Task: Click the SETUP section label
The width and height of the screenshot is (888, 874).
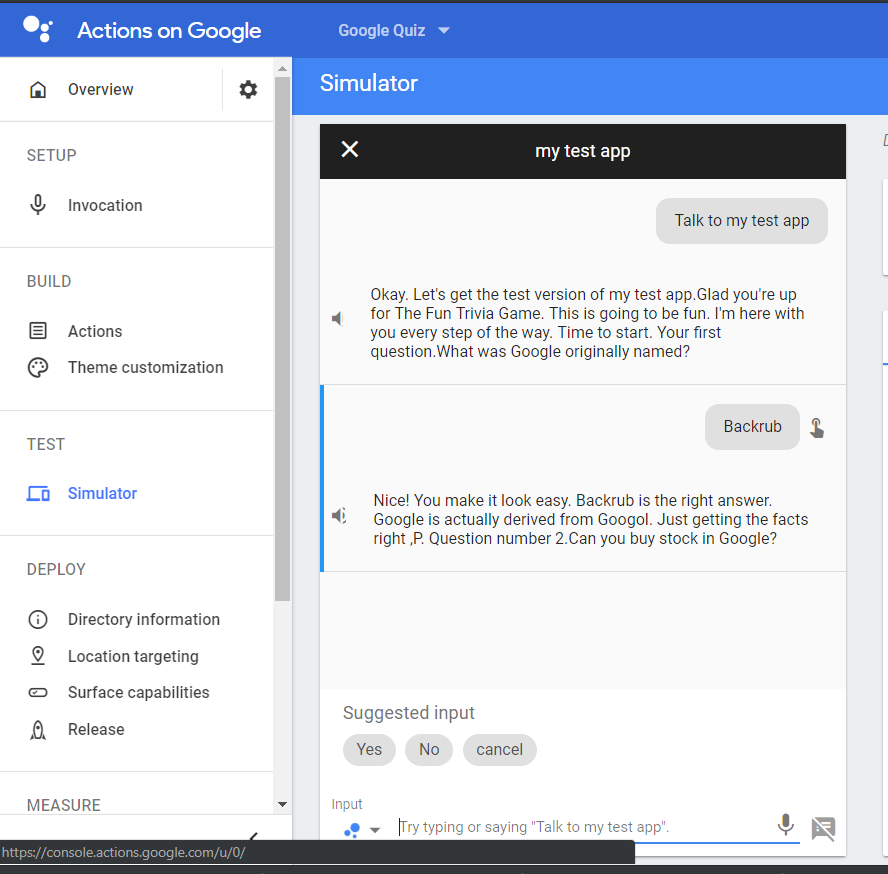Action: coord(52,155)
